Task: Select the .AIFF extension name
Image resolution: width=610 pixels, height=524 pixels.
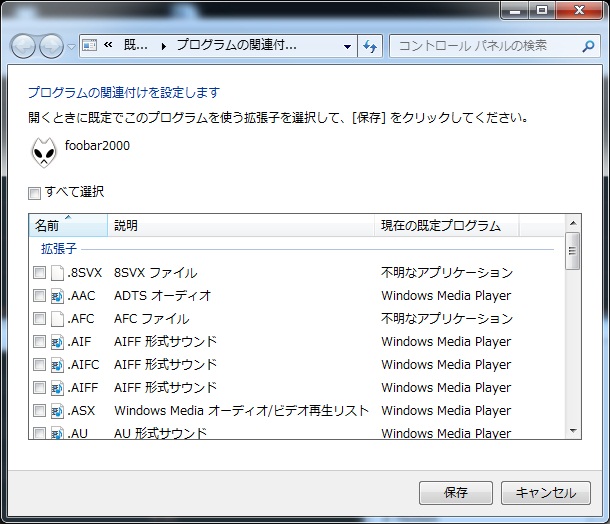Action: (x=82, y=387)
